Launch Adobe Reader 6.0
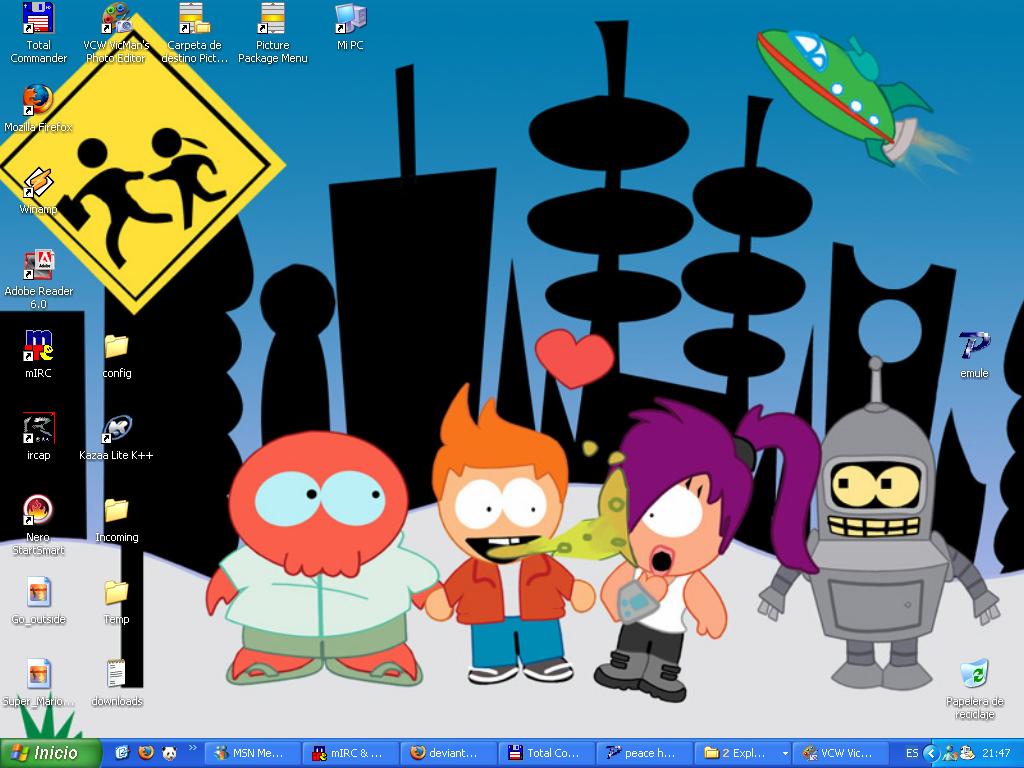The width and height of the screenshot is (1024, 768). (x=38, y=266)
